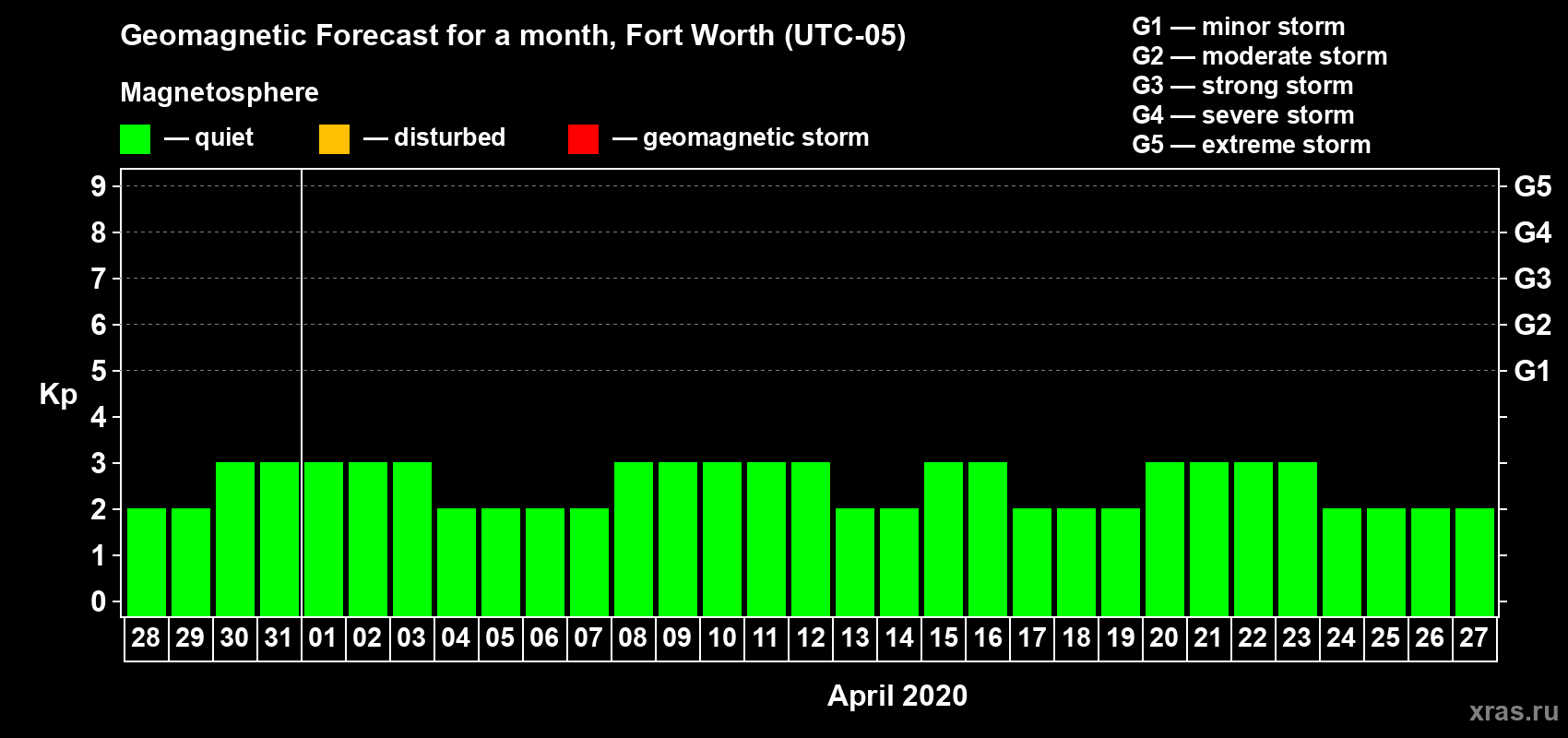Click the green bar above date 03
Image resolution: width=1568 pixels, height=738 pixels.
412,539
